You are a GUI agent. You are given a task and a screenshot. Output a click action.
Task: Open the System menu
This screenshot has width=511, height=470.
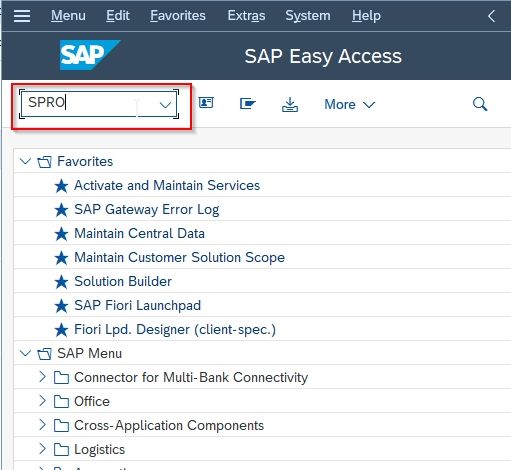click(308, 16)
